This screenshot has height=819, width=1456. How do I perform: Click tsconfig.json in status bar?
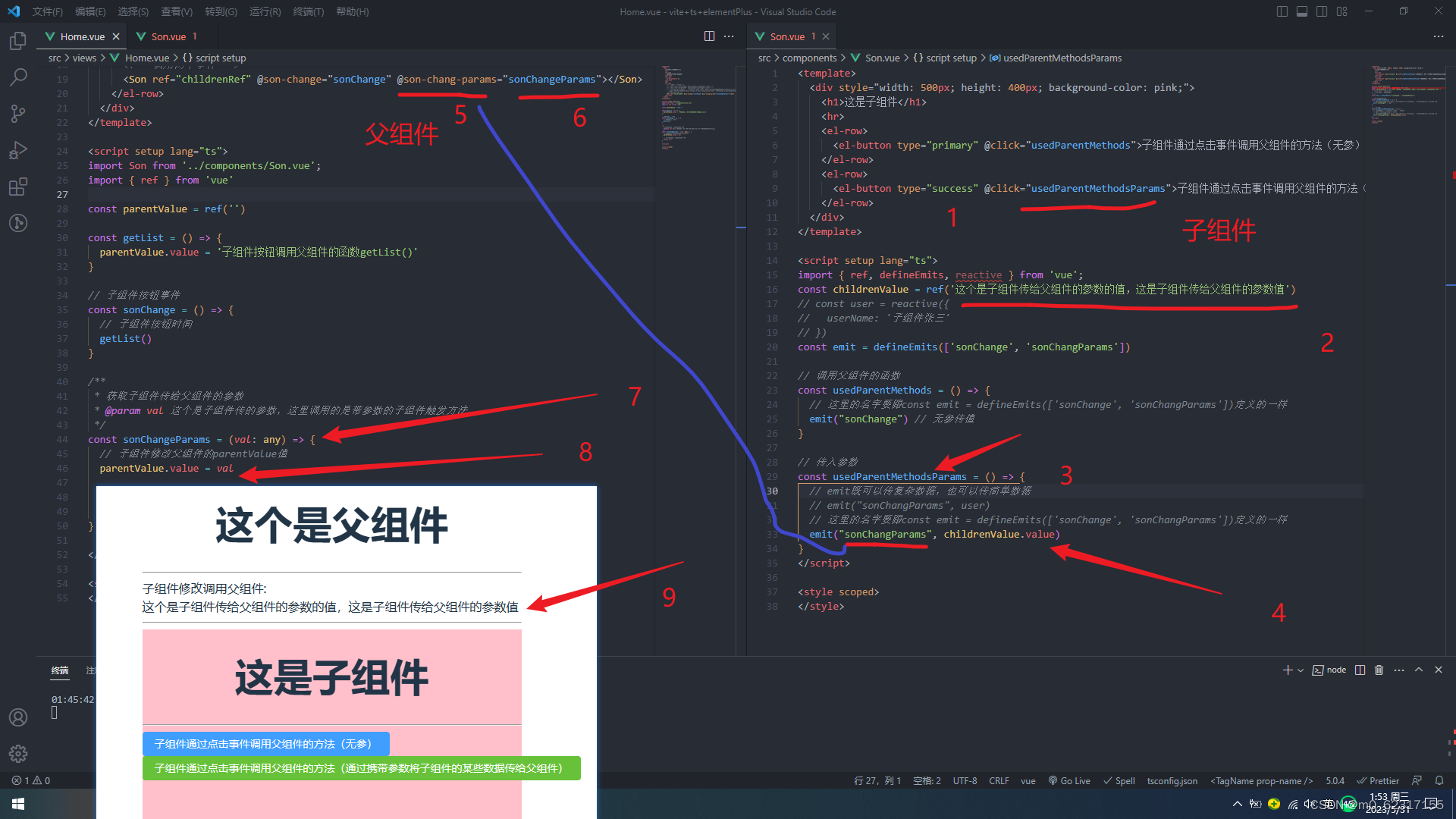point(1172,781)
